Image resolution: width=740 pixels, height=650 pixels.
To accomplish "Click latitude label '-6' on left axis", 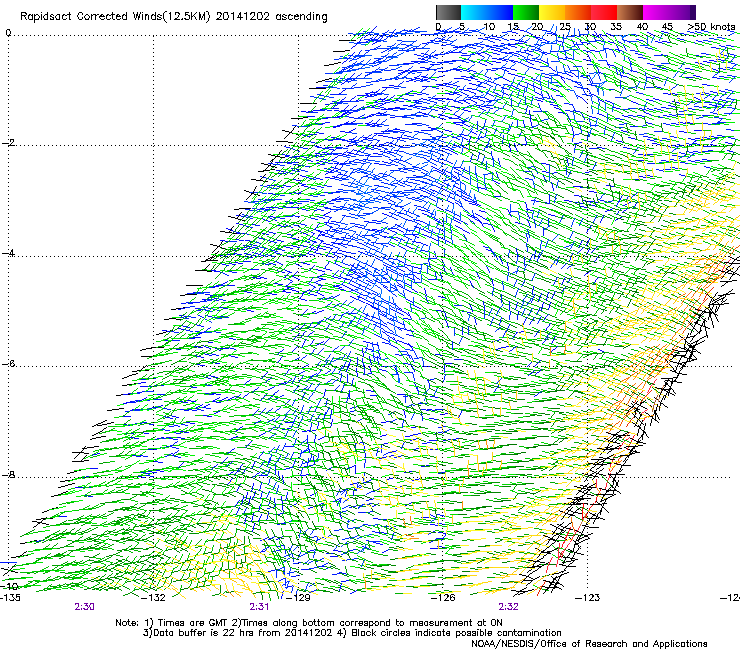I will pos(8,364).
